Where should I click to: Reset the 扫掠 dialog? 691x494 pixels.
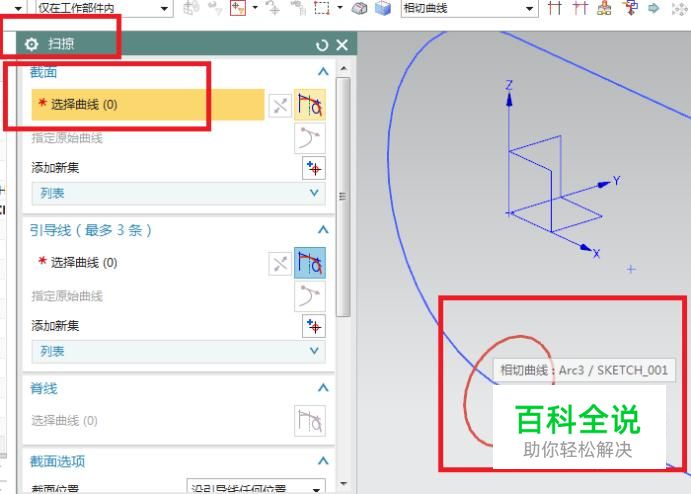(322, 45)
